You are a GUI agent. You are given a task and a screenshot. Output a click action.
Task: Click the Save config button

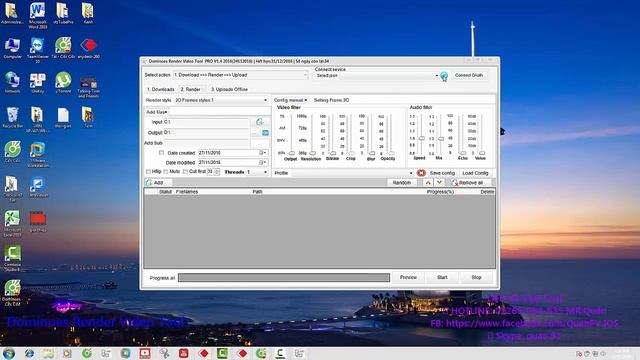click(442, 173)
